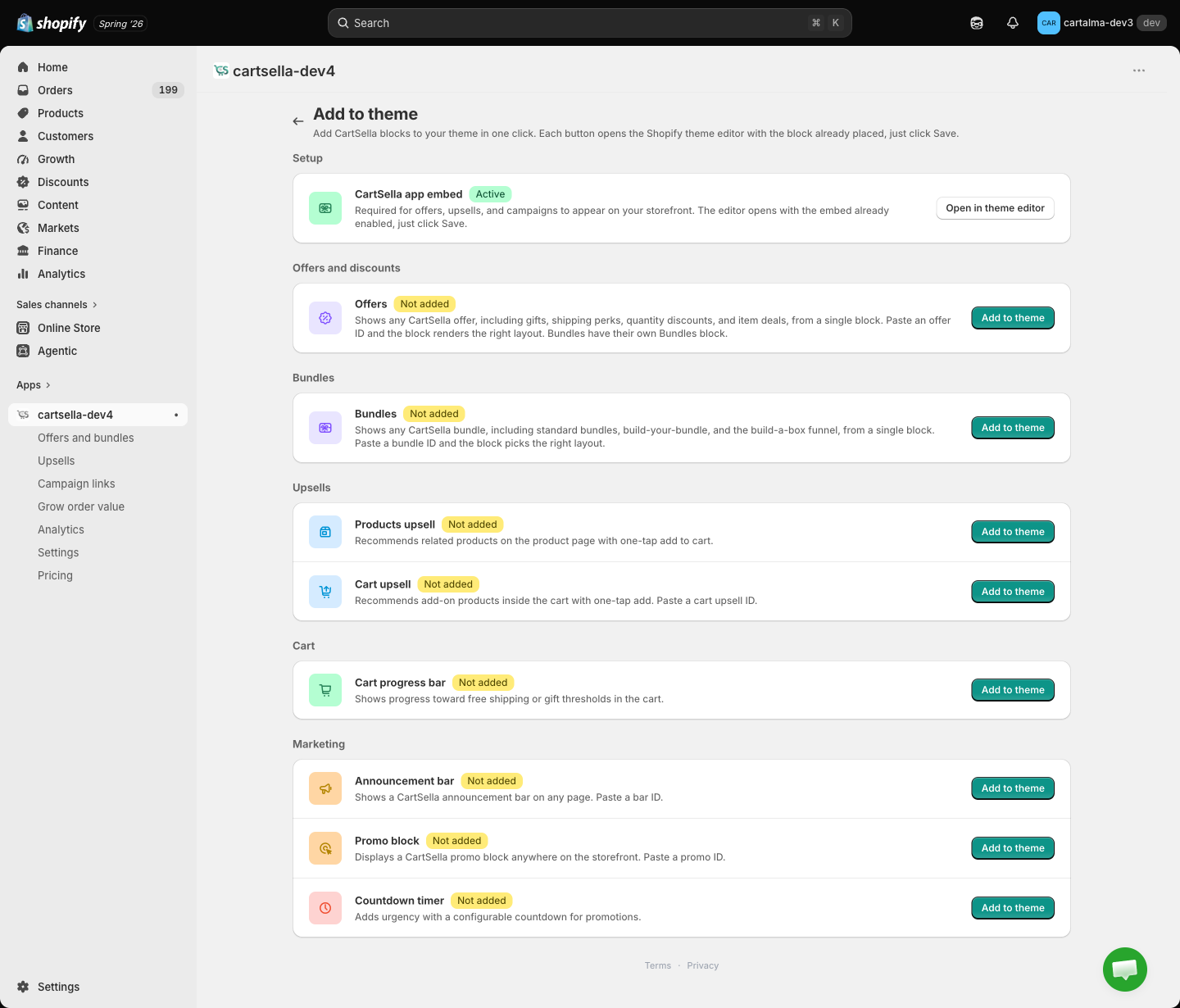1180x1008 pixels.
Task: Click the Agentic channel icon
Action: click(x=23, y=351)
